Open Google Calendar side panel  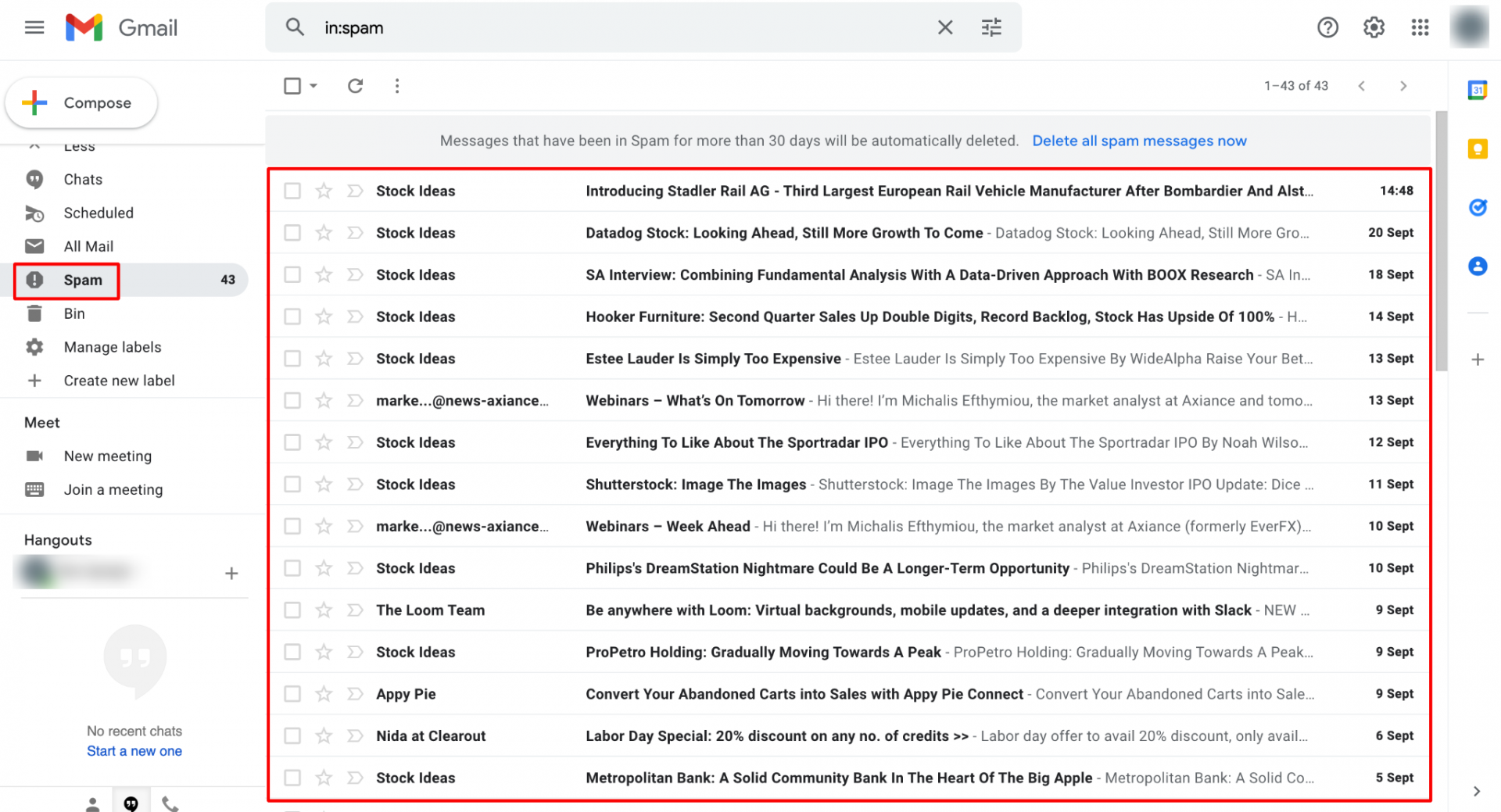(x=1478, y=90)
